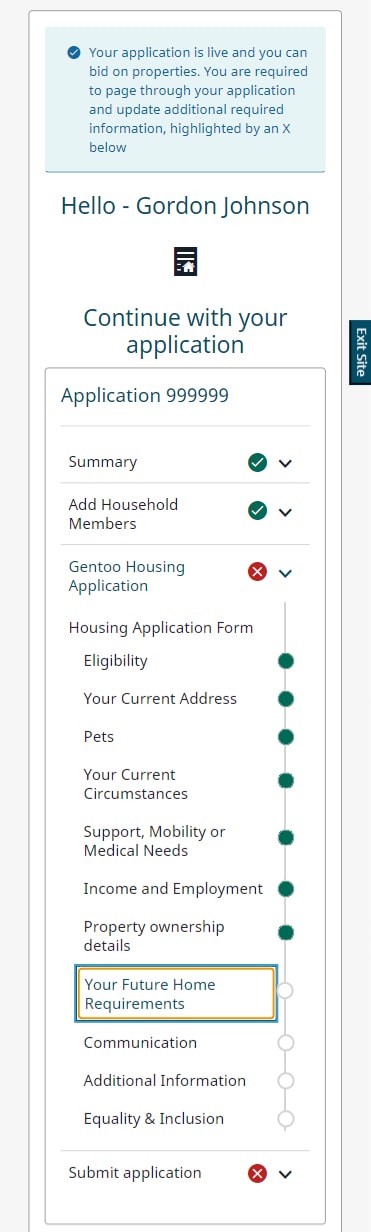This screenshot has width=371, height=1232.
Task: Open the Income and Employment step
Action: pyautogui.click(x=173, y=889)
